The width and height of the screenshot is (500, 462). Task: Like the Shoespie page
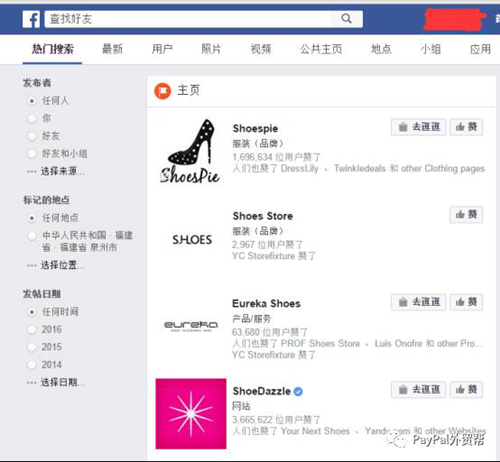466,127
